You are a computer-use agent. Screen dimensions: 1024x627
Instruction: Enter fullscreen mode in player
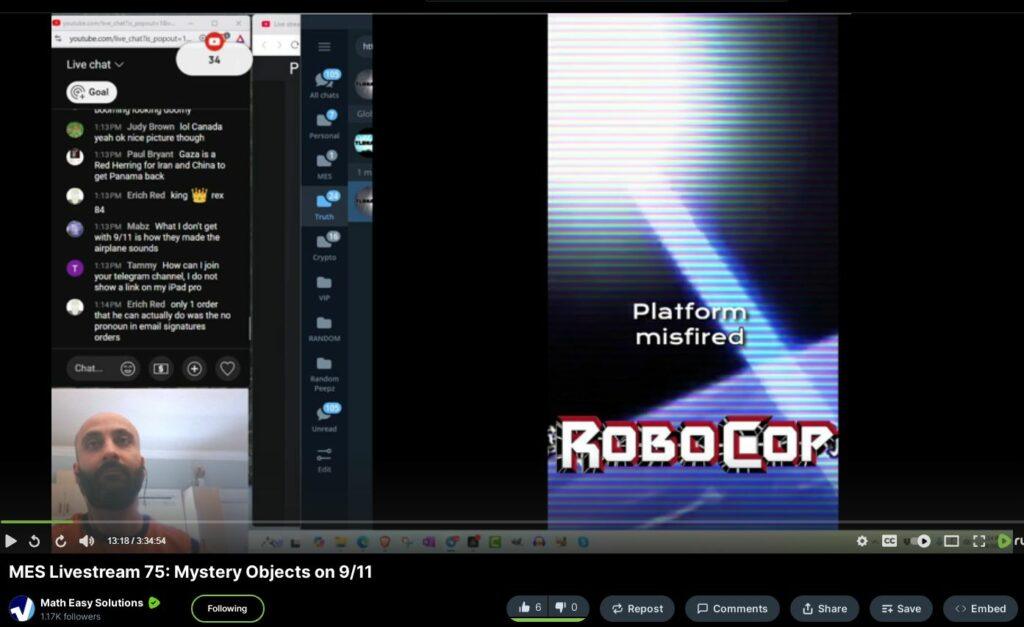point(979,541)
